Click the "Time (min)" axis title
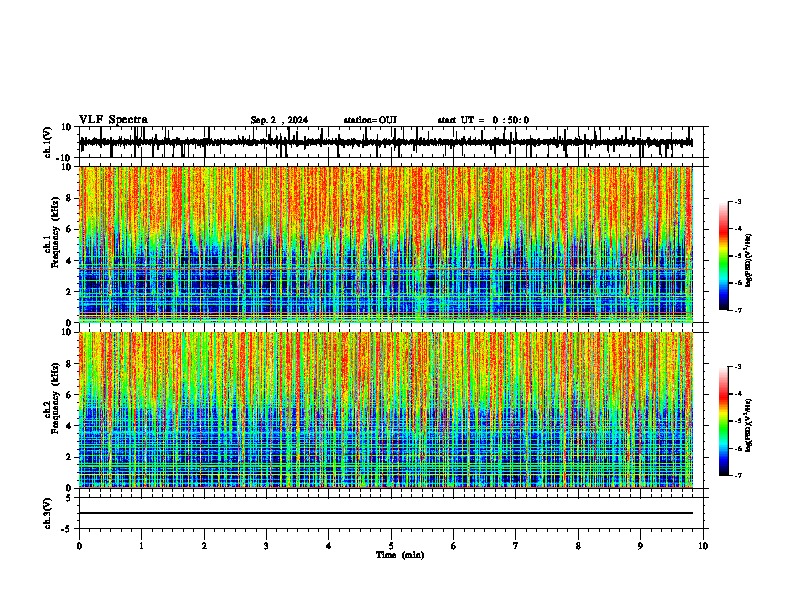The image size is (792, 612). click(x=400, y=555)
